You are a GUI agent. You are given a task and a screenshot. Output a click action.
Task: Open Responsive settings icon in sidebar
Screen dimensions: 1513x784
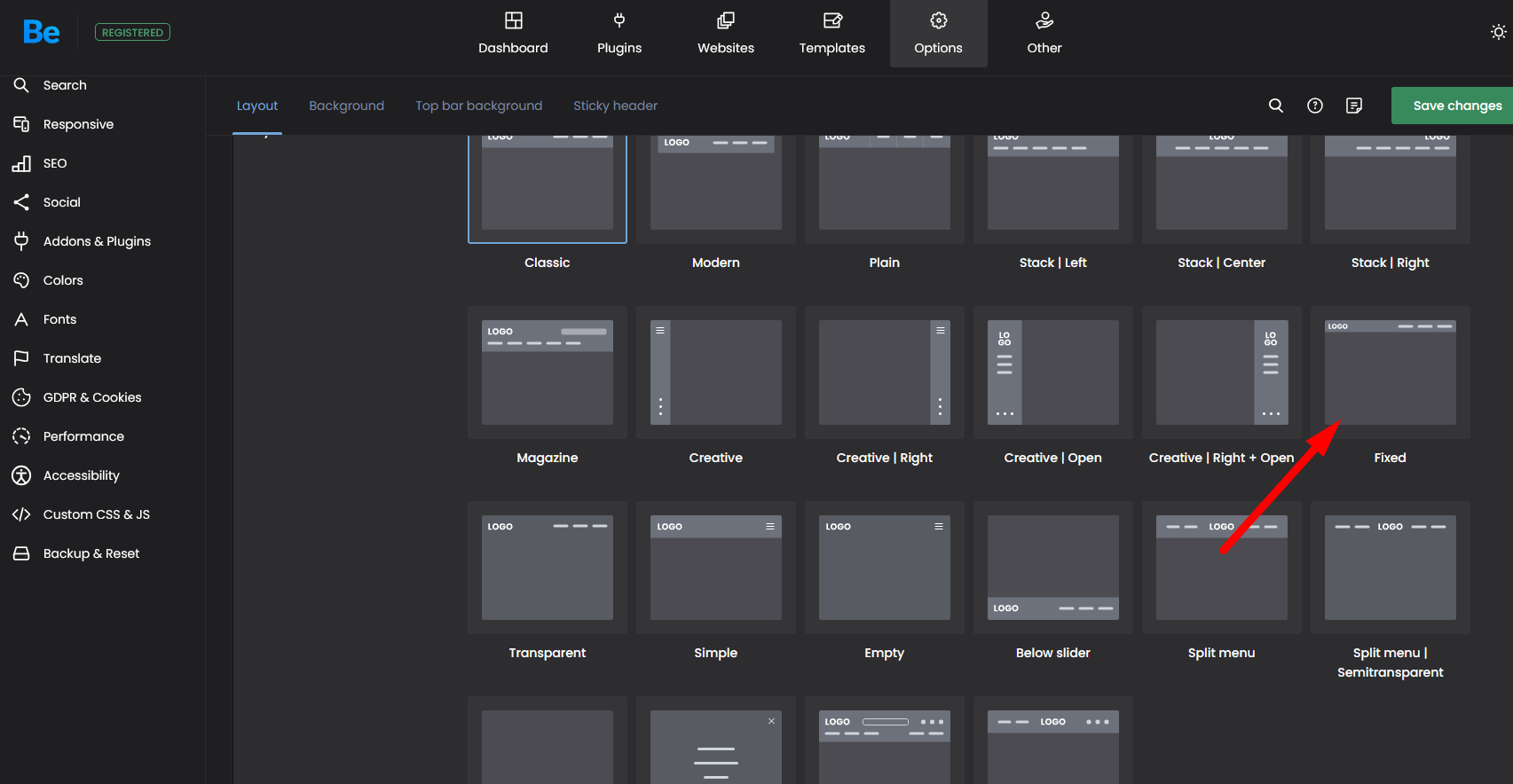(x=21, y=124)
